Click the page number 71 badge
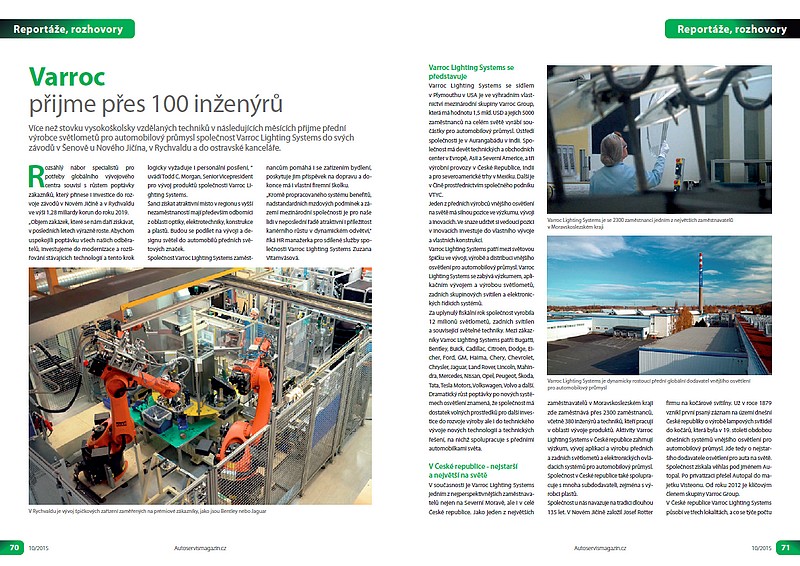 (787, 548)
